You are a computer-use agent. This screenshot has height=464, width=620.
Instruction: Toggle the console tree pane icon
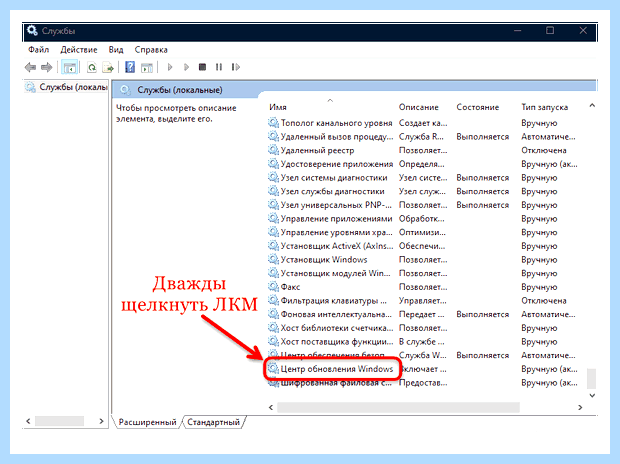coord(70,68)
